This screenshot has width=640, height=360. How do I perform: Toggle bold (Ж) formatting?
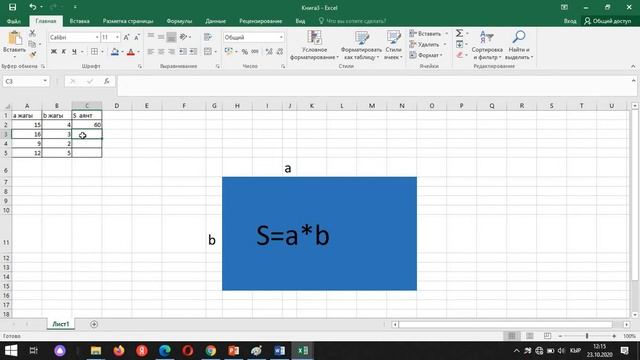(53, 51)
